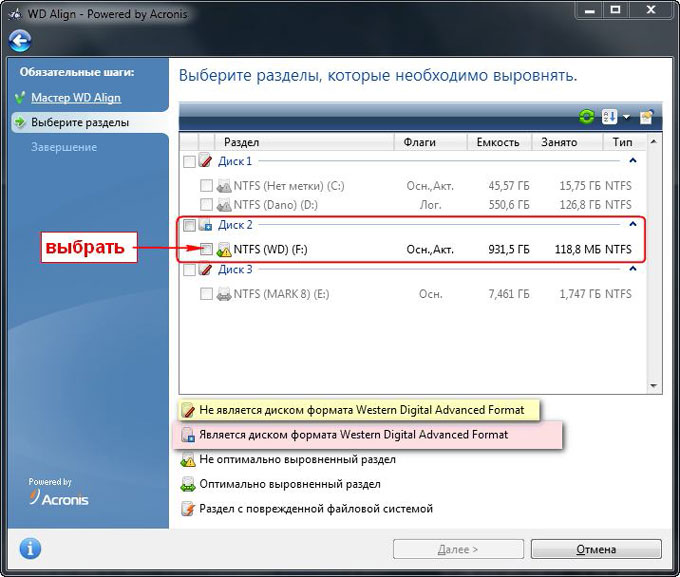680x577 pixels.
Task: Click the WD Align title bar app icon
Action: pyautogui.click(x=15, y=14)
